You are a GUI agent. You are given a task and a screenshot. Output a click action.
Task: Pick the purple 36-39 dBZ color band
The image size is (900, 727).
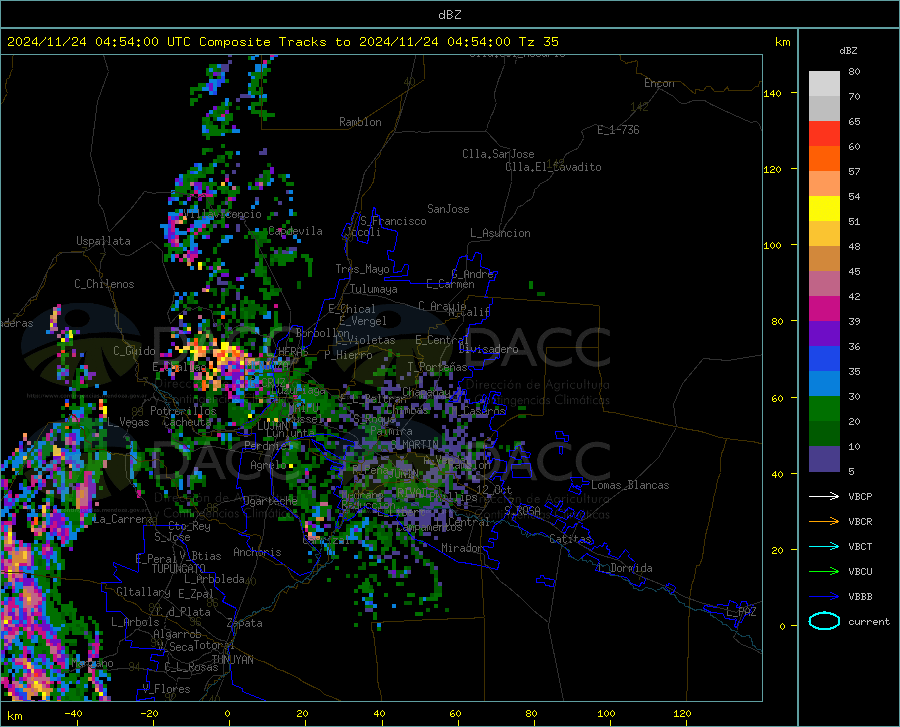[x=824, y=334]
